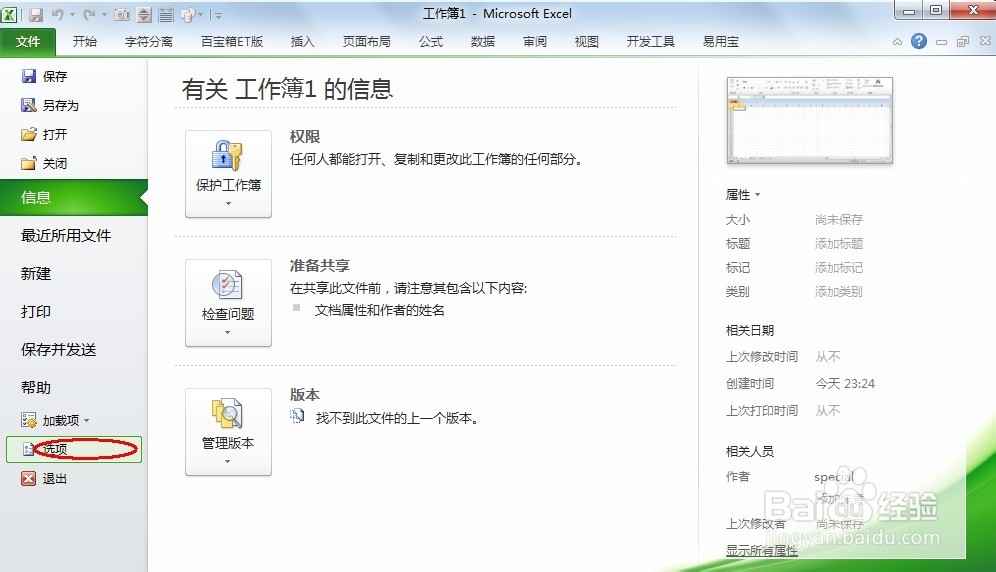Click the 尚未保存 size value

(x=839, y=220)
